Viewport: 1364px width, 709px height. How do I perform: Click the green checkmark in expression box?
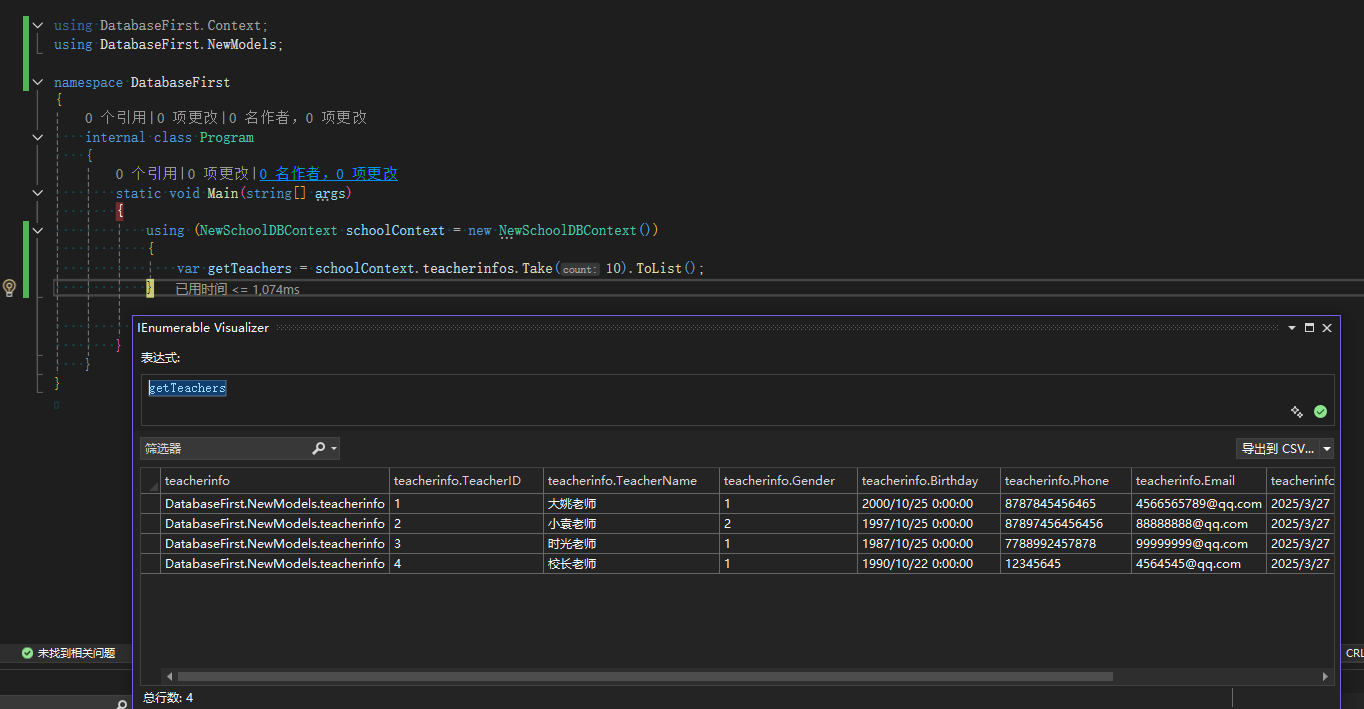point(1320,411)
